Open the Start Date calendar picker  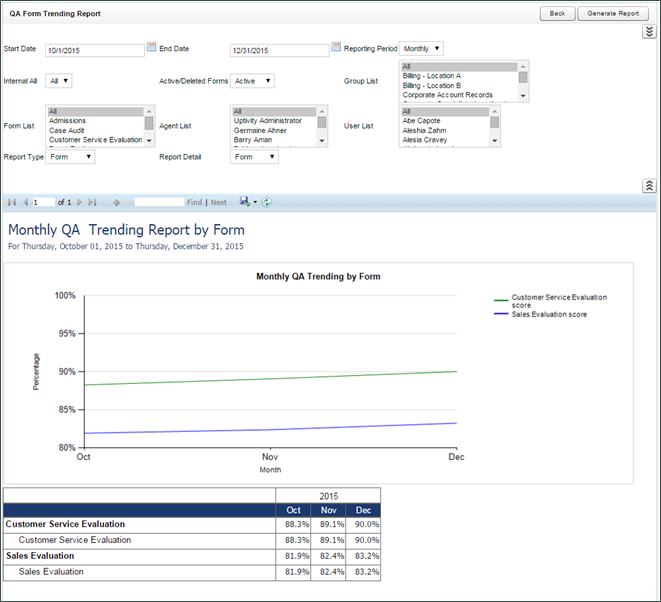pos(151,47)
